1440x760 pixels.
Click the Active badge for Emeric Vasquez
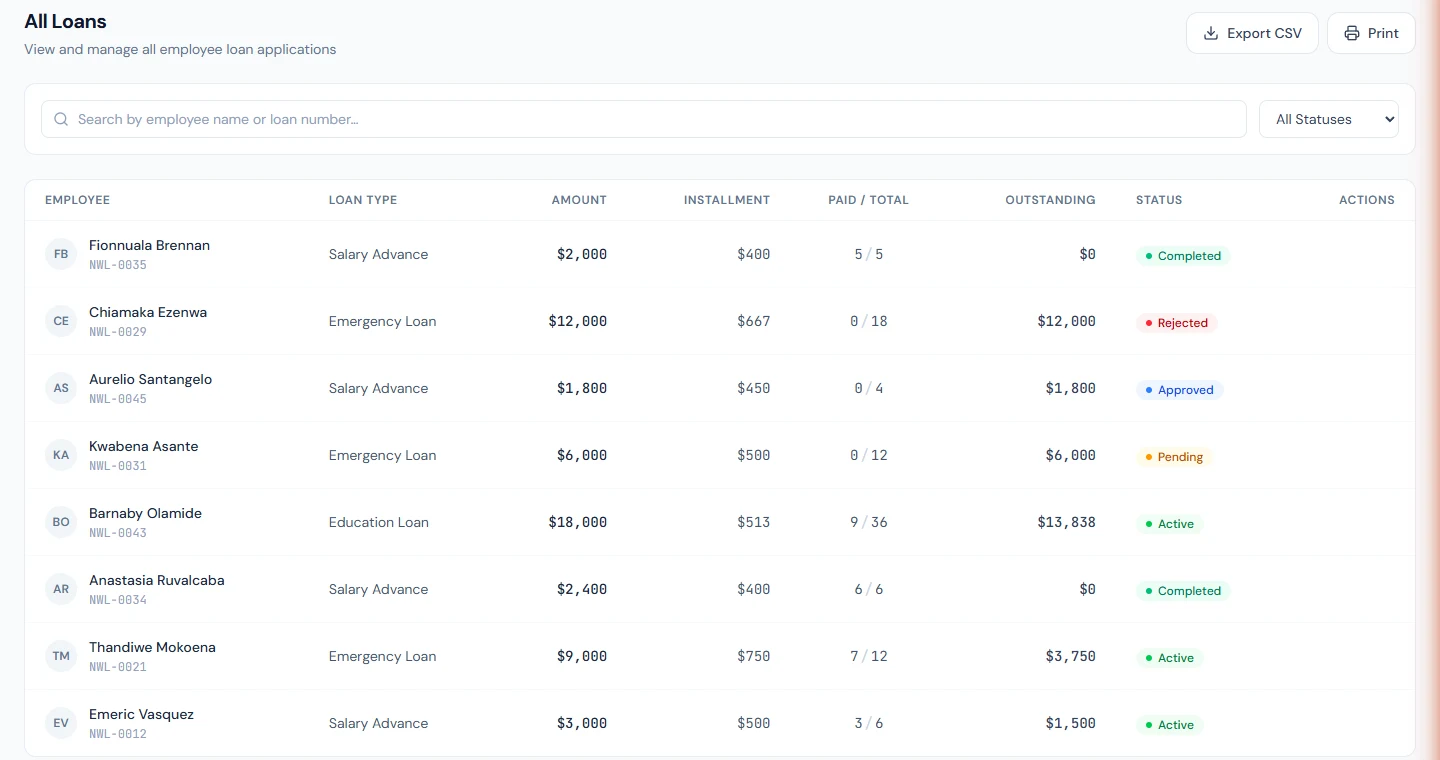click(x=1169, y=725)
